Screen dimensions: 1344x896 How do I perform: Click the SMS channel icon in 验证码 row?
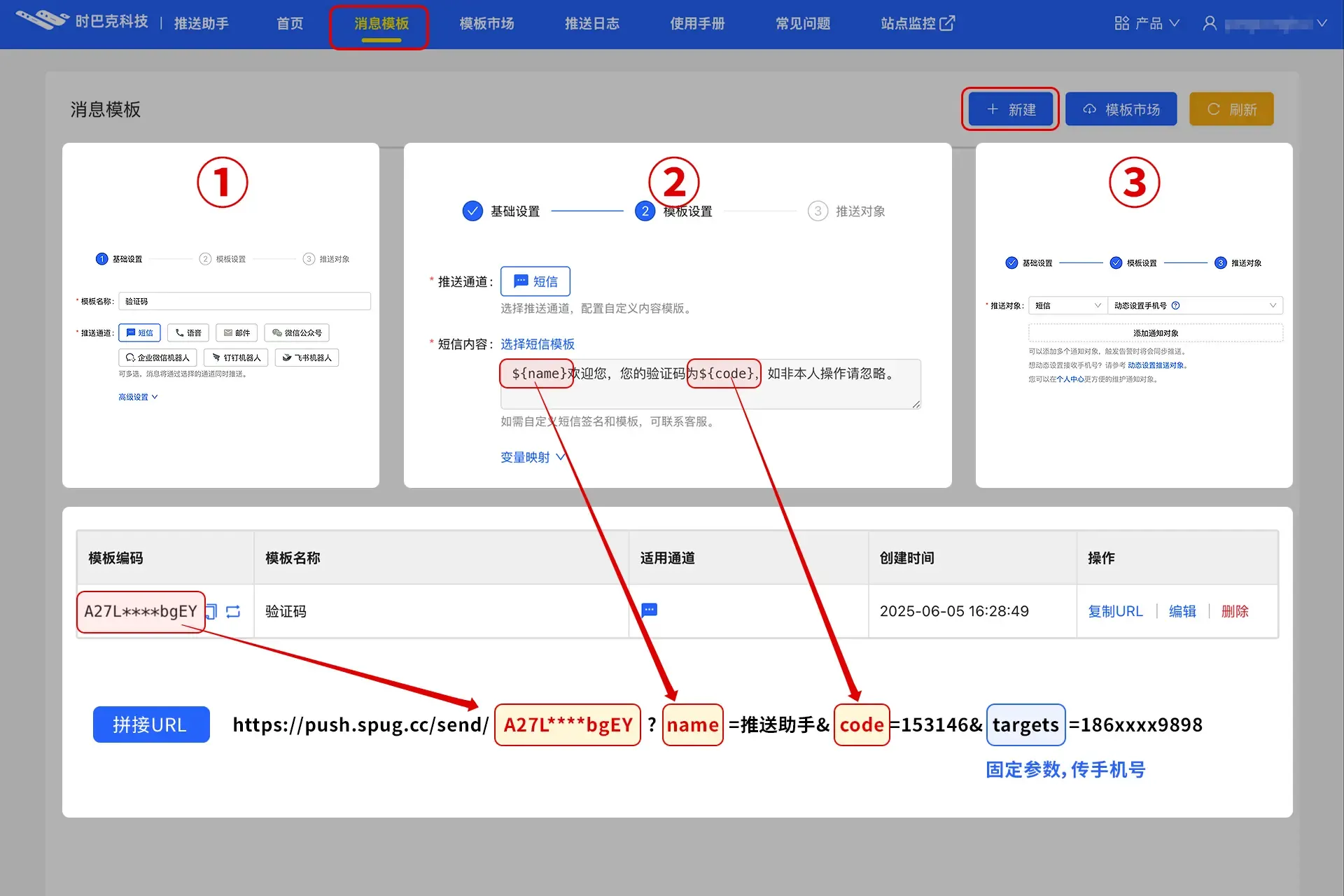tap(649, 610)
